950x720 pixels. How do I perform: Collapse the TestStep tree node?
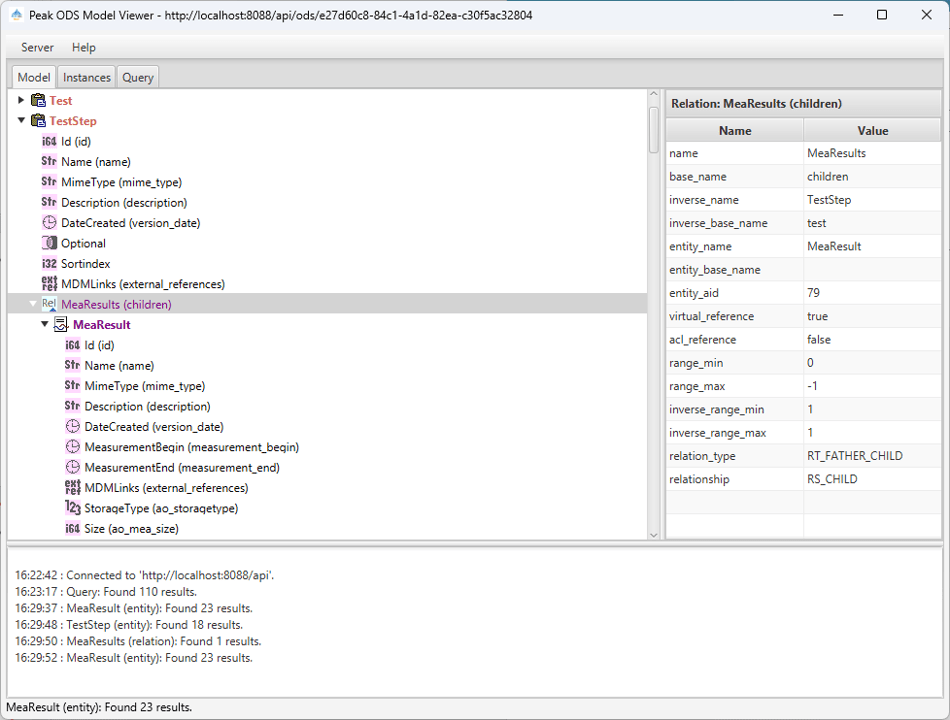point(21,121)
